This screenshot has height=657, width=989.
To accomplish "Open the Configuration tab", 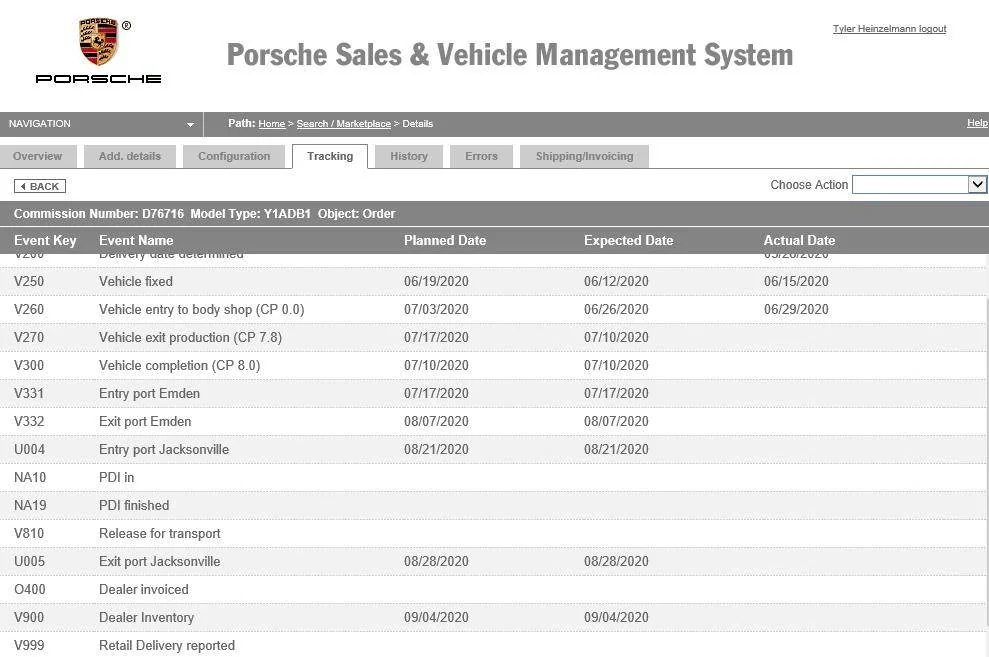I will (x=234, y=156).
